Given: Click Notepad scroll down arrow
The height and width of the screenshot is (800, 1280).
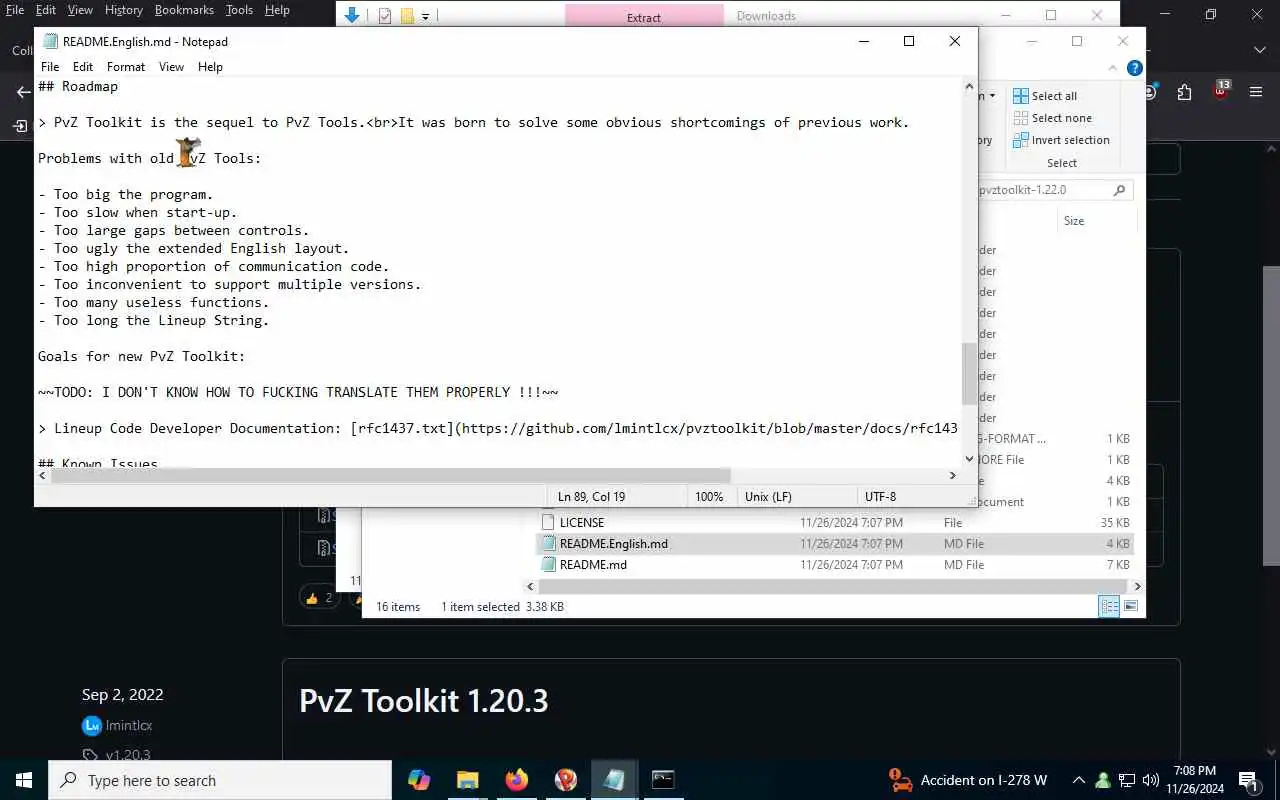Looking at the screenshot, I should click(x=969, y=459).
